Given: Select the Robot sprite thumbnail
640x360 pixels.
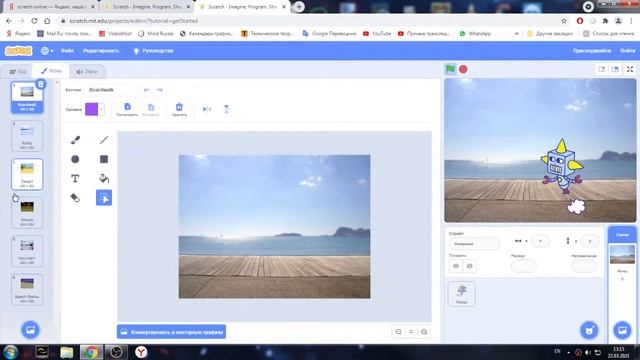Looking at the screenshot, I should click(x=462, y=294).
